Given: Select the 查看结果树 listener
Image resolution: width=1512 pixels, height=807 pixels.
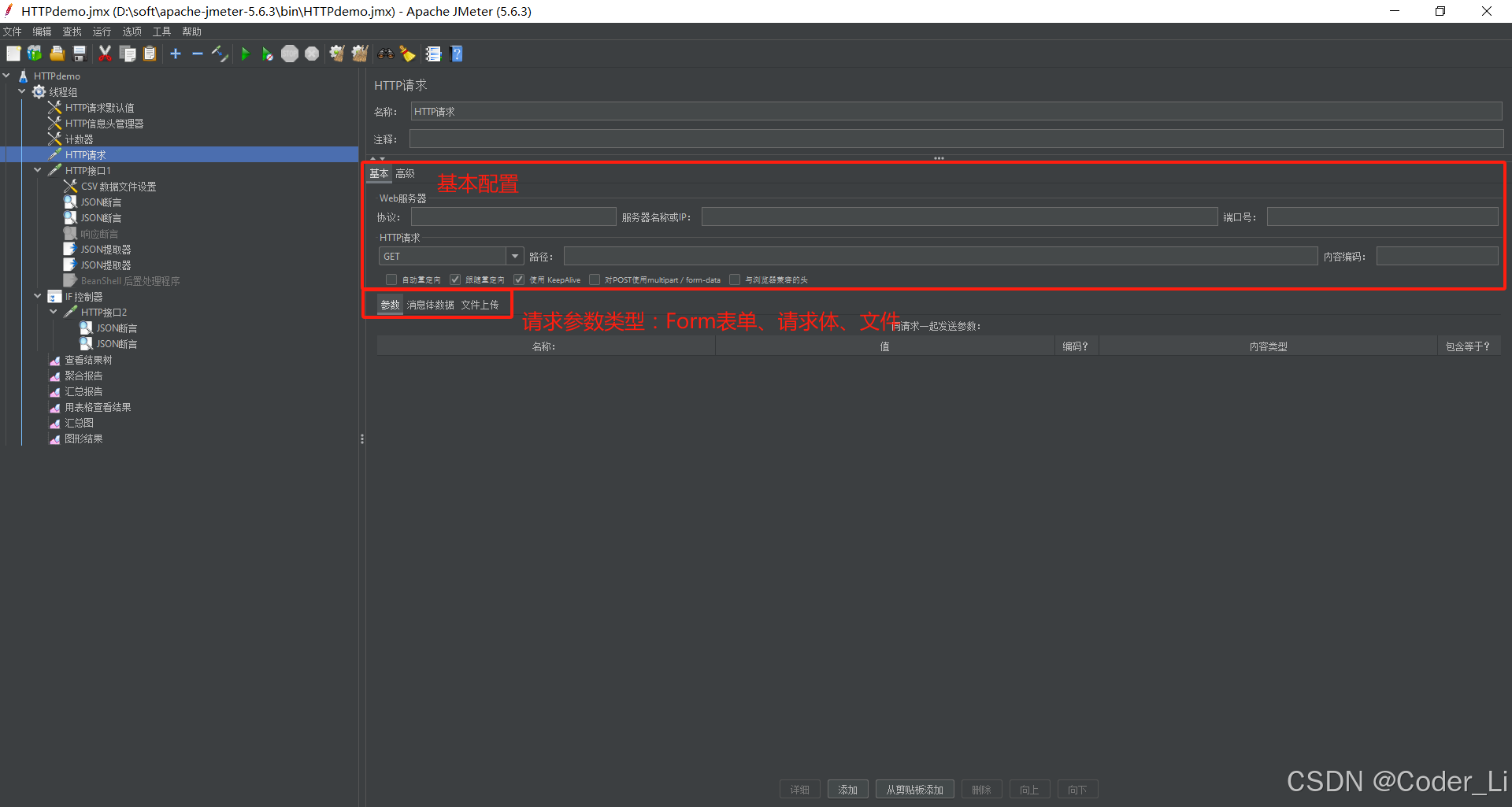Looking at the screenshot, I should [x=88, y=360].
